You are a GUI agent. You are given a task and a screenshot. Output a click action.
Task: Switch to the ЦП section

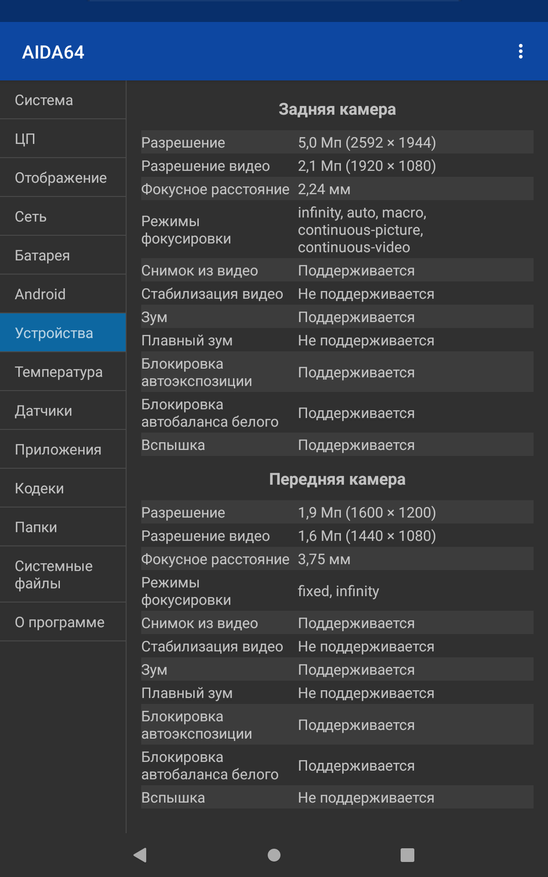[x=63, y=139]
